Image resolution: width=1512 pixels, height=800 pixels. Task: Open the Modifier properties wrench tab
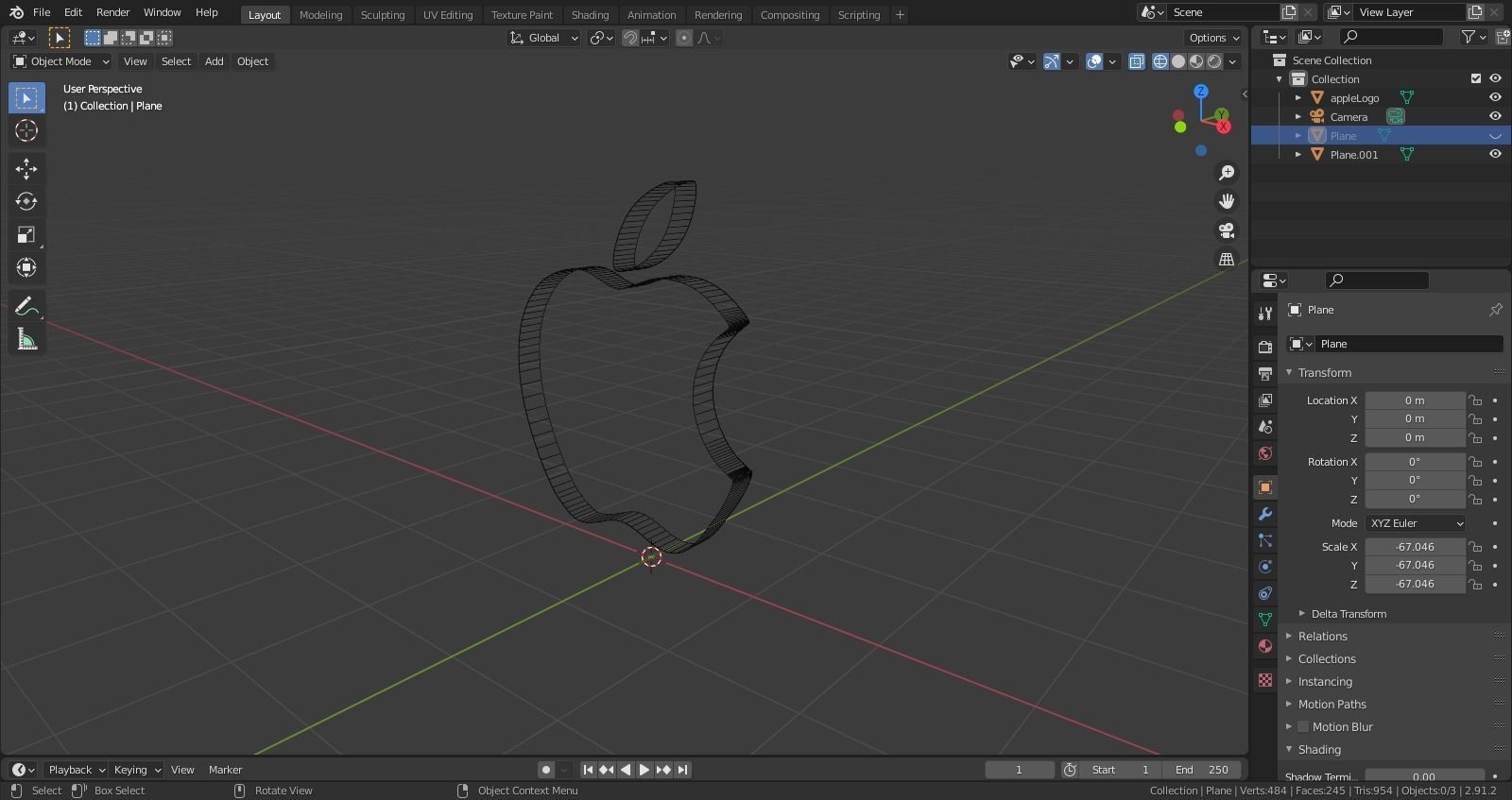coord(1265,514)
